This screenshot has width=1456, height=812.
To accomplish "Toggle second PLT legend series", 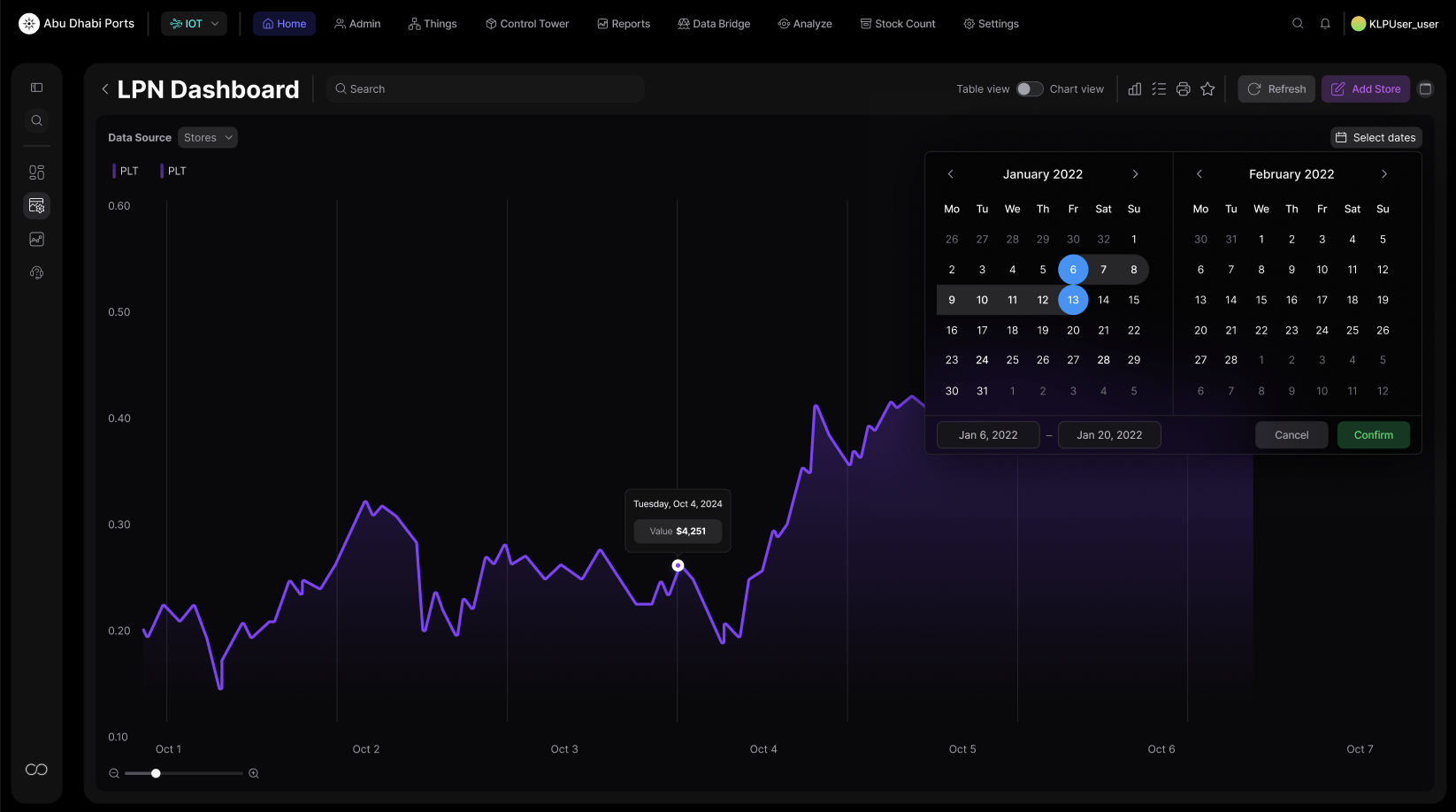I will 173,171.
